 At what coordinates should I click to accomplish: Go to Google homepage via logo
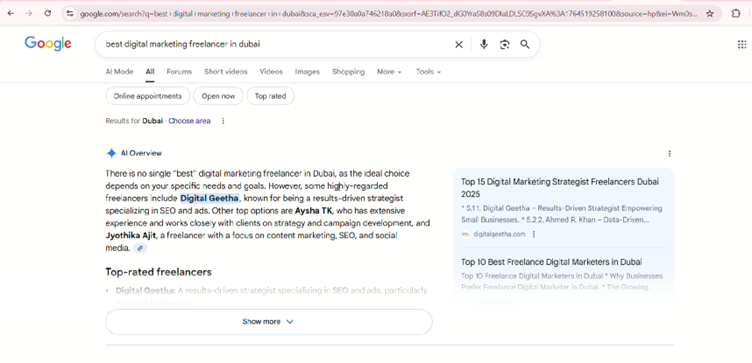pyautogui.click(x=48, y=44)
